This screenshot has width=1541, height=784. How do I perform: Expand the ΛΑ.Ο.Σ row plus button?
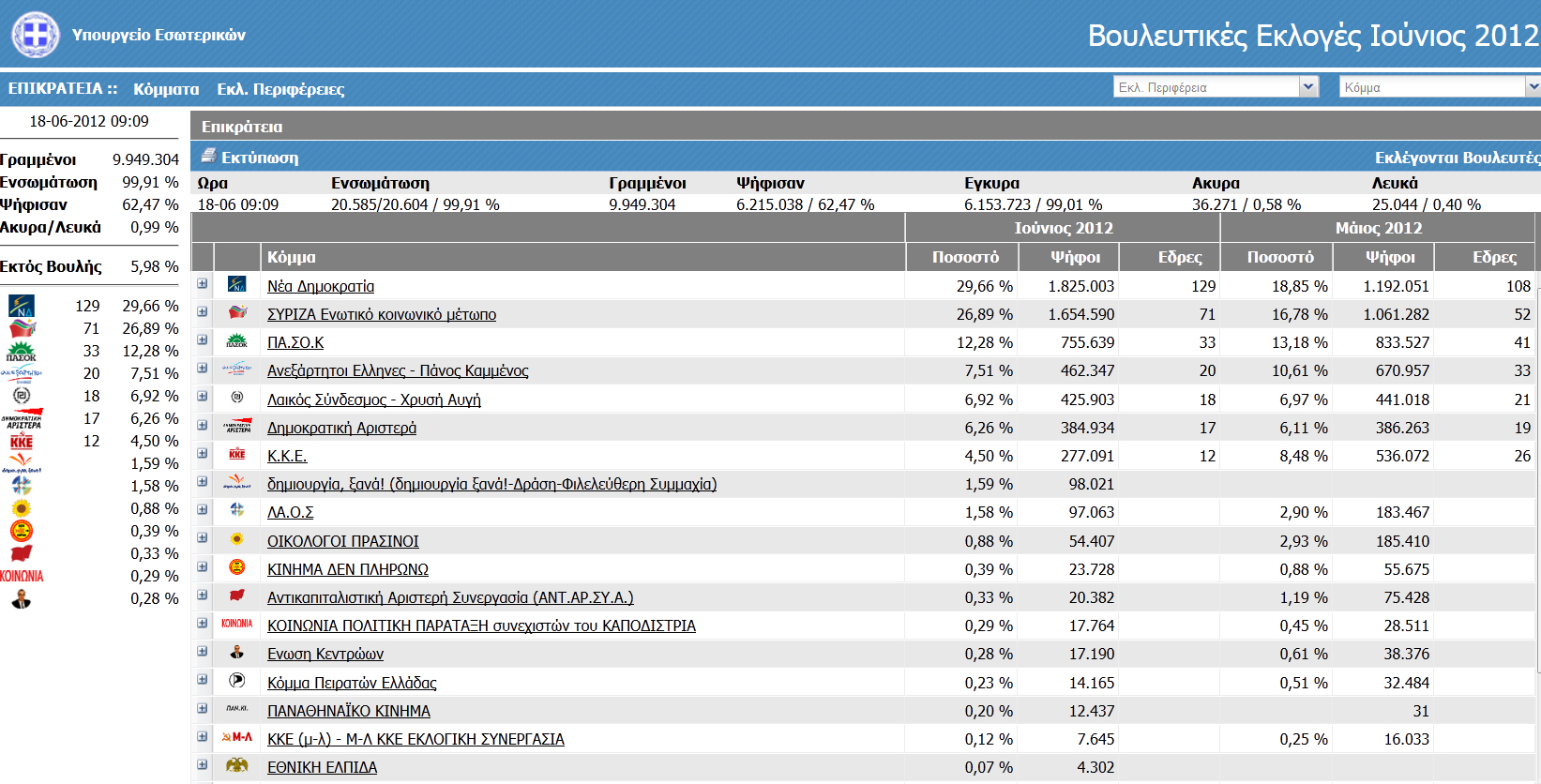click(x=202, y=510)
